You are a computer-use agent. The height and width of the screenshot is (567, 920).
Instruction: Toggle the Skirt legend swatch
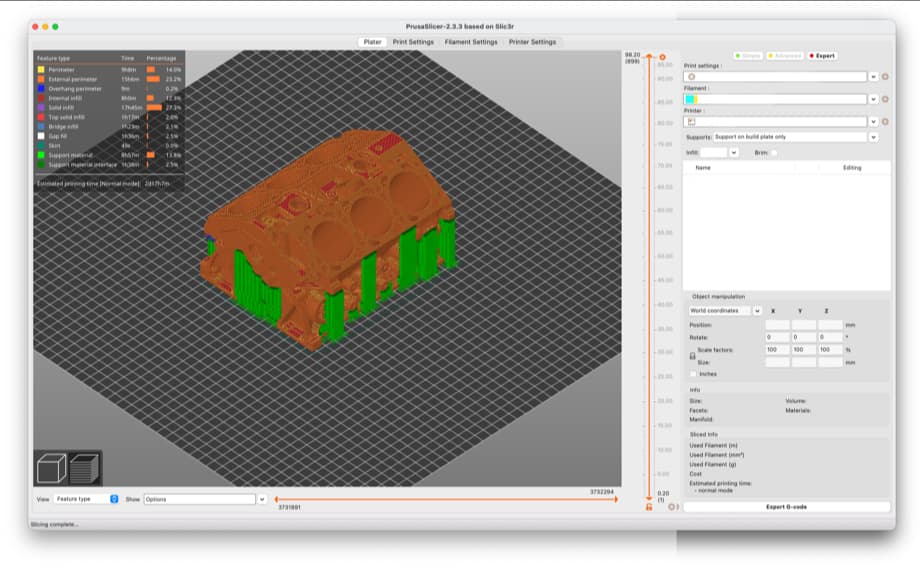[41, 145]
